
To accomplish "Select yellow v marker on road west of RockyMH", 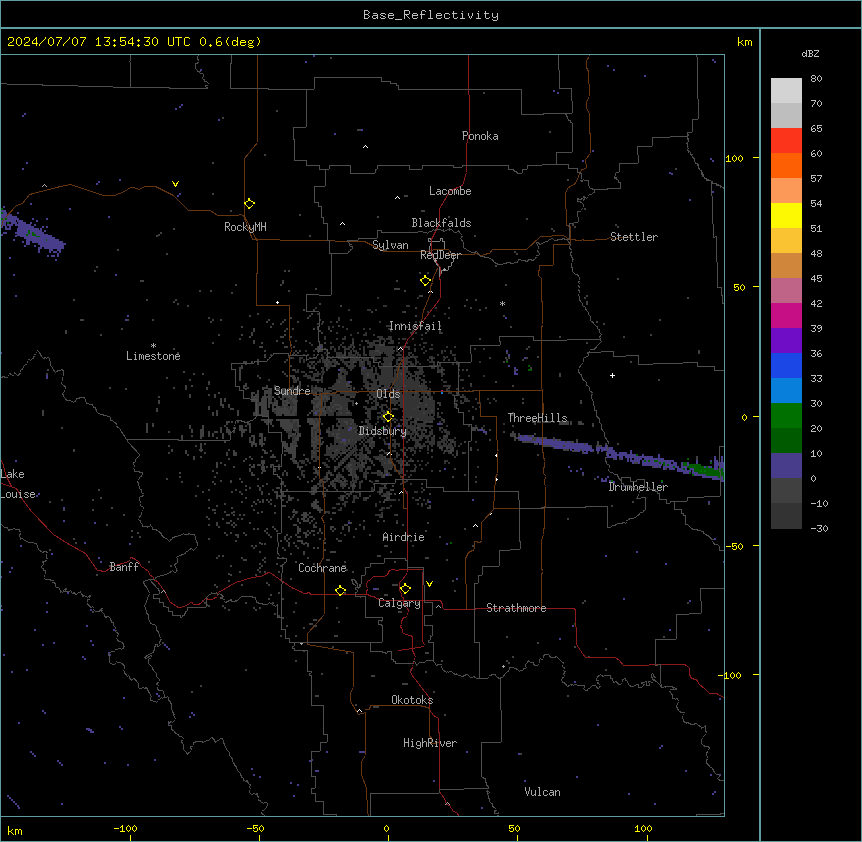I will pyautogui.click(x=175, y=184).
